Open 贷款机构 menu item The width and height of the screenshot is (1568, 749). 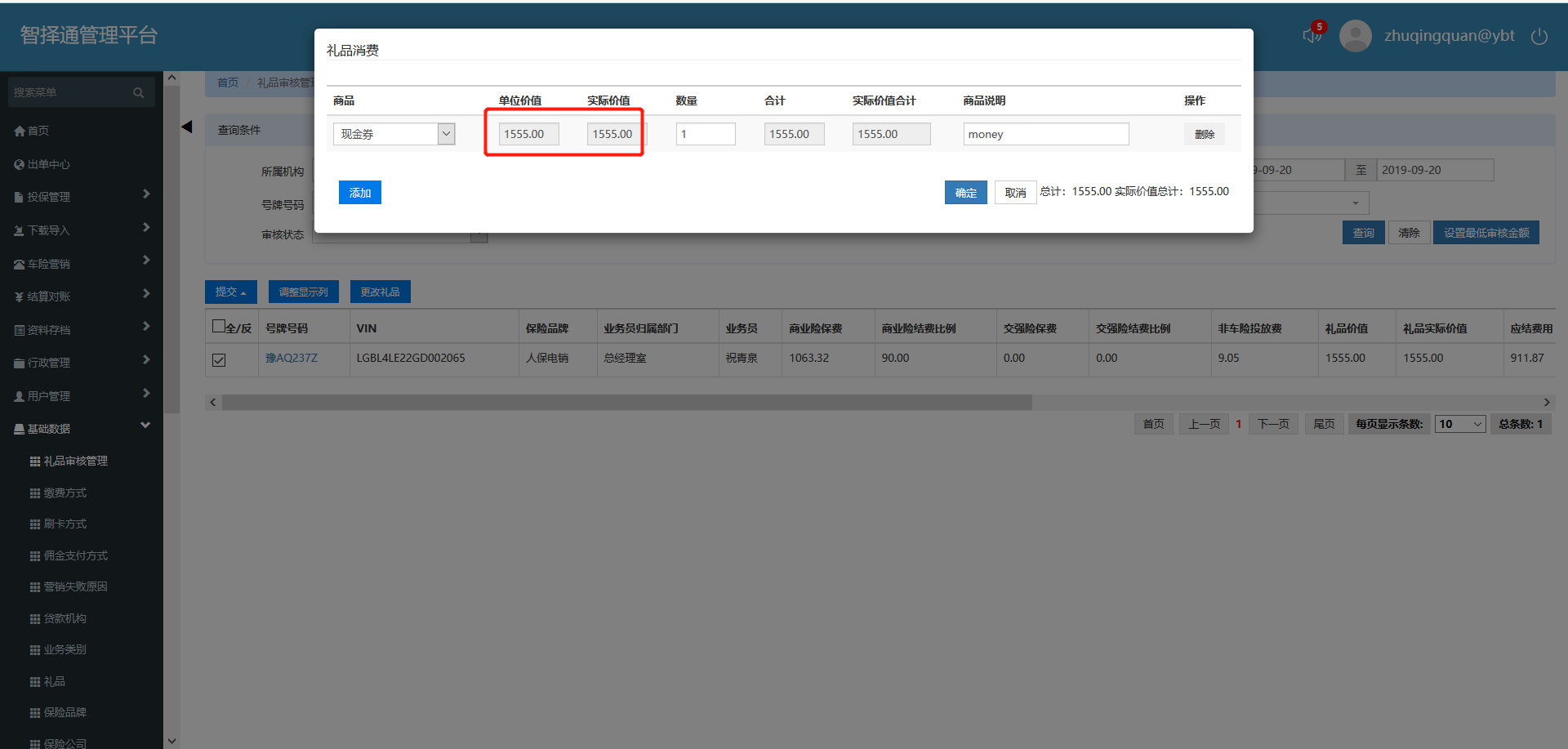pos(65,619)
